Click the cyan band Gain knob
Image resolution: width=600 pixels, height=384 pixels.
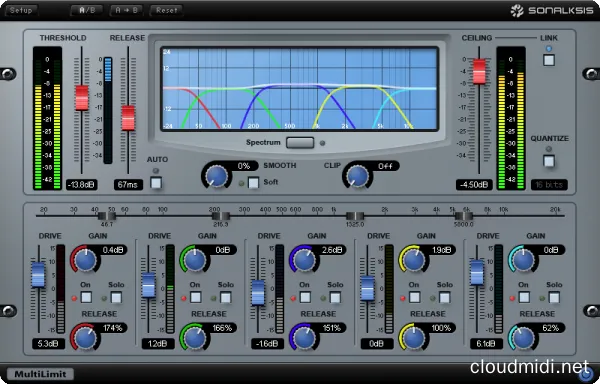523,260
